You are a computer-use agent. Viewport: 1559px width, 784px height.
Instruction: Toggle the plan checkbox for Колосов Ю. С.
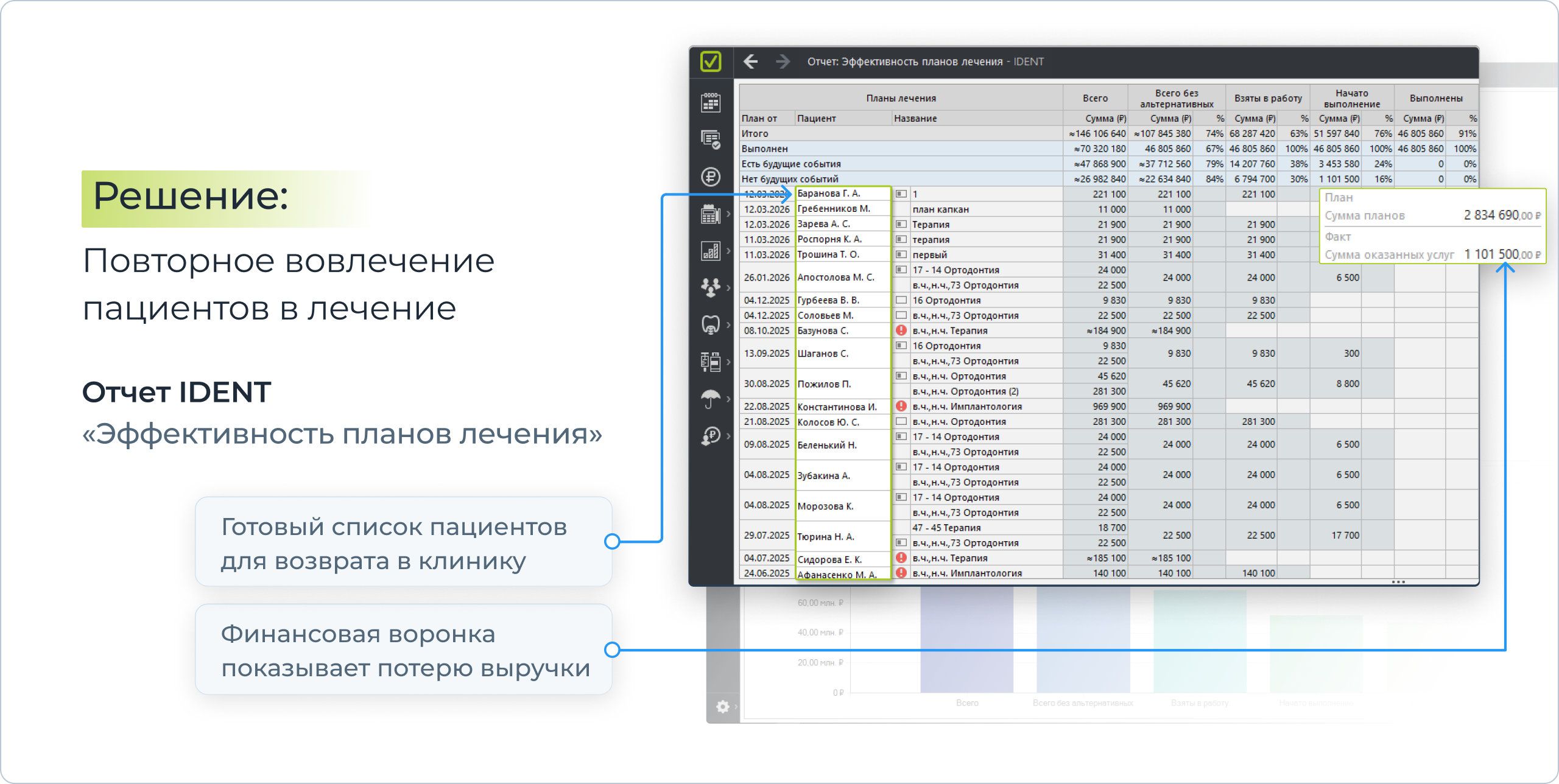point(901,421)
